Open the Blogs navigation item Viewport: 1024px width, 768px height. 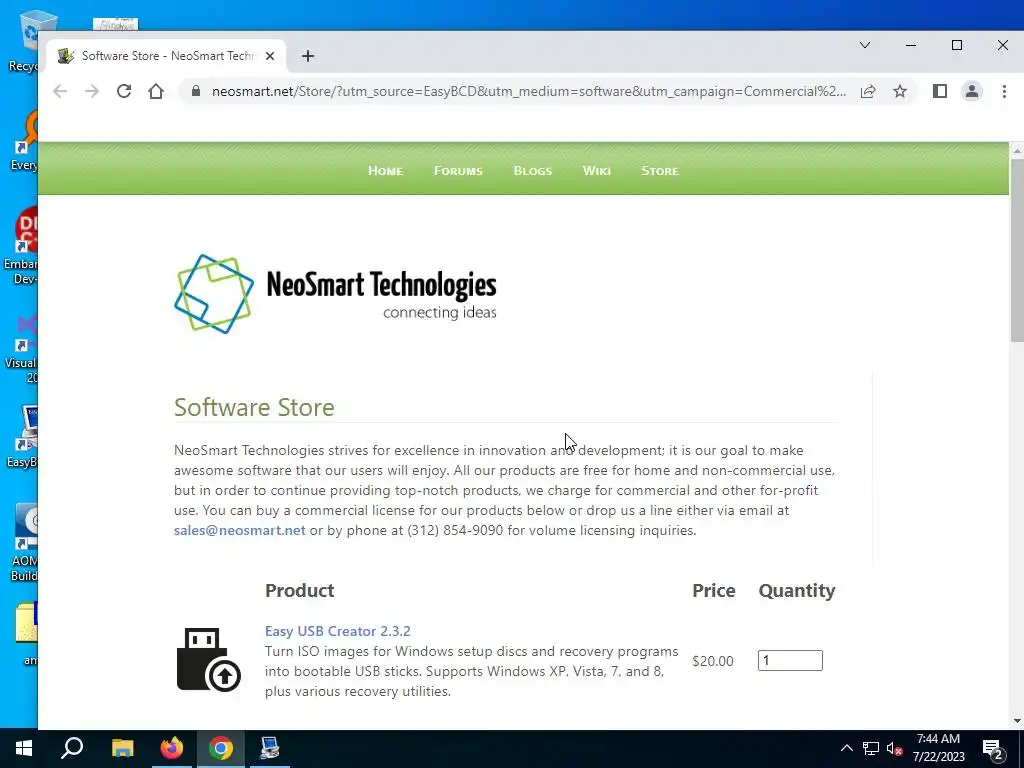(x=532, y=170)
